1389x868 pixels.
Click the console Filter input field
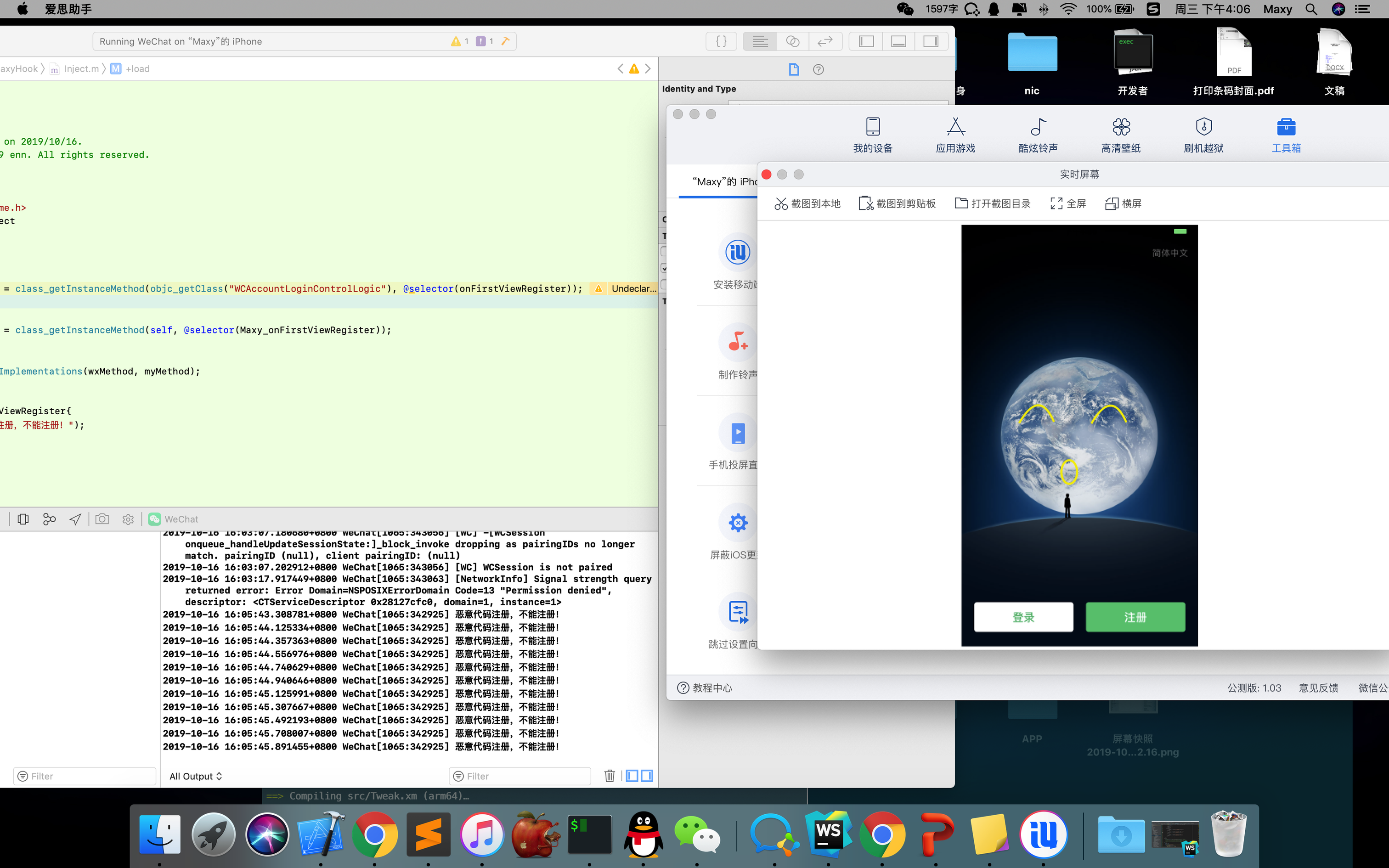520,776
